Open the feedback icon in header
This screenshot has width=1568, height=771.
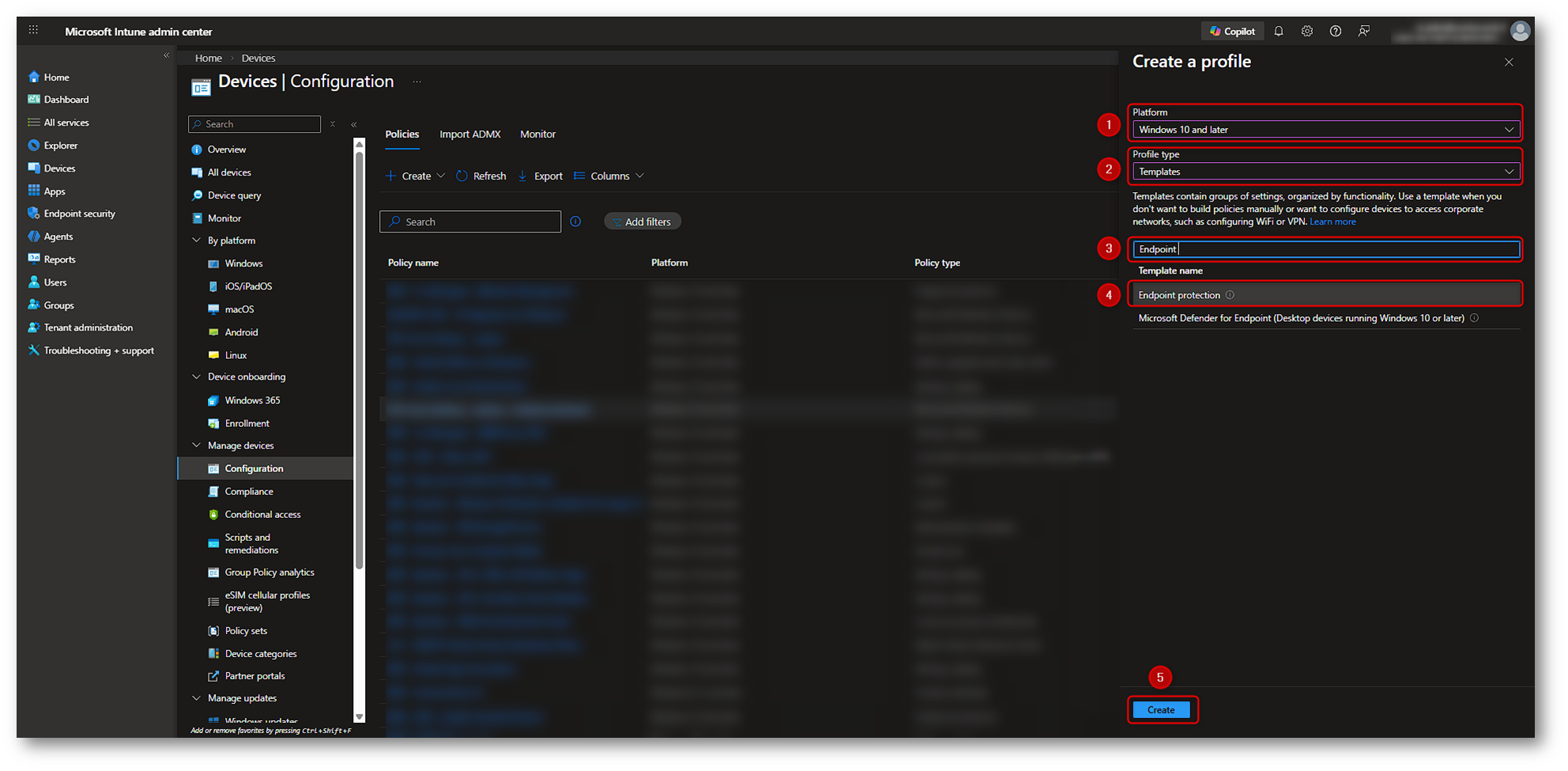coord(1364,32)
